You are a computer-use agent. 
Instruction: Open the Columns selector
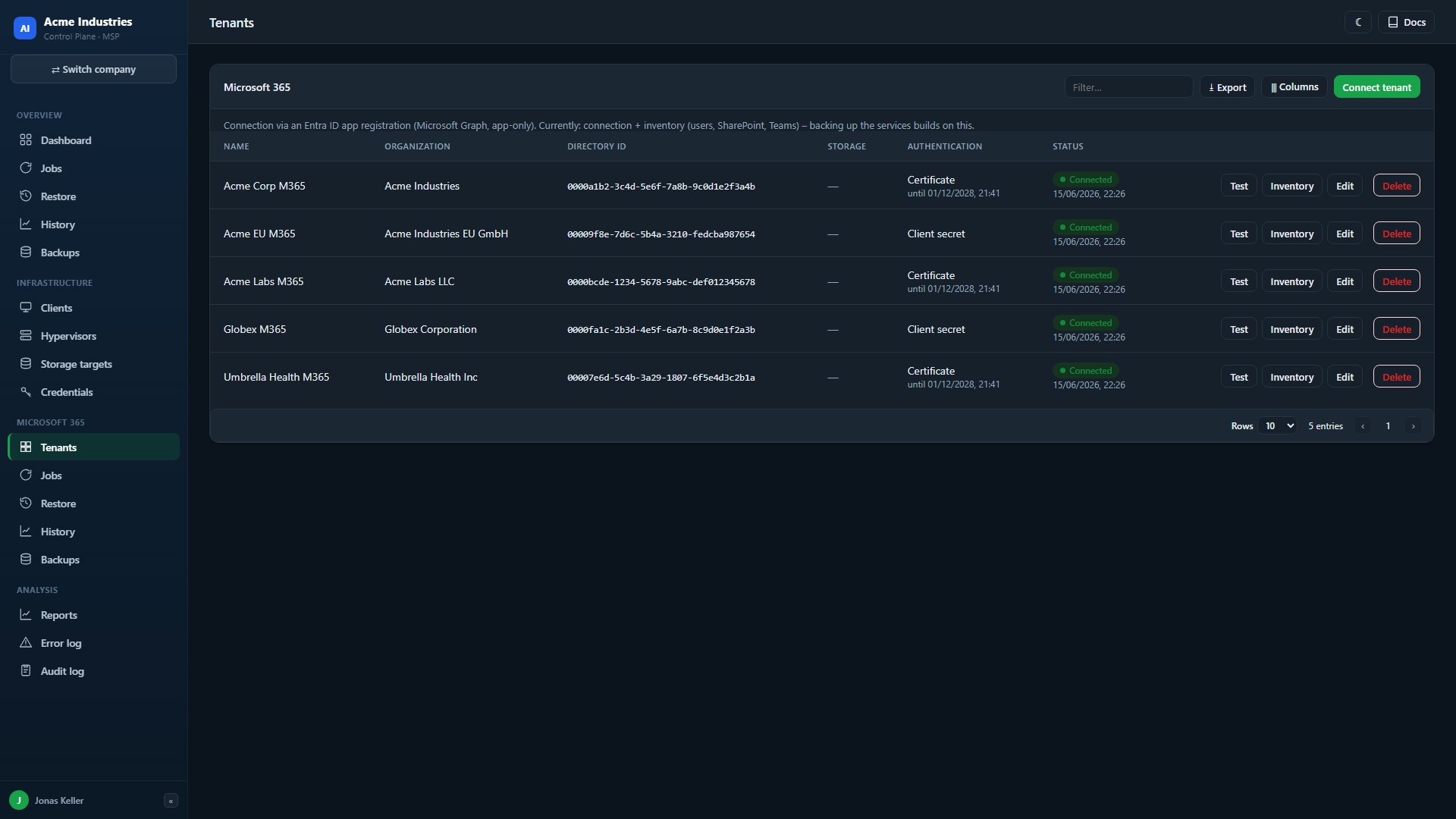tap(1294, 87)
